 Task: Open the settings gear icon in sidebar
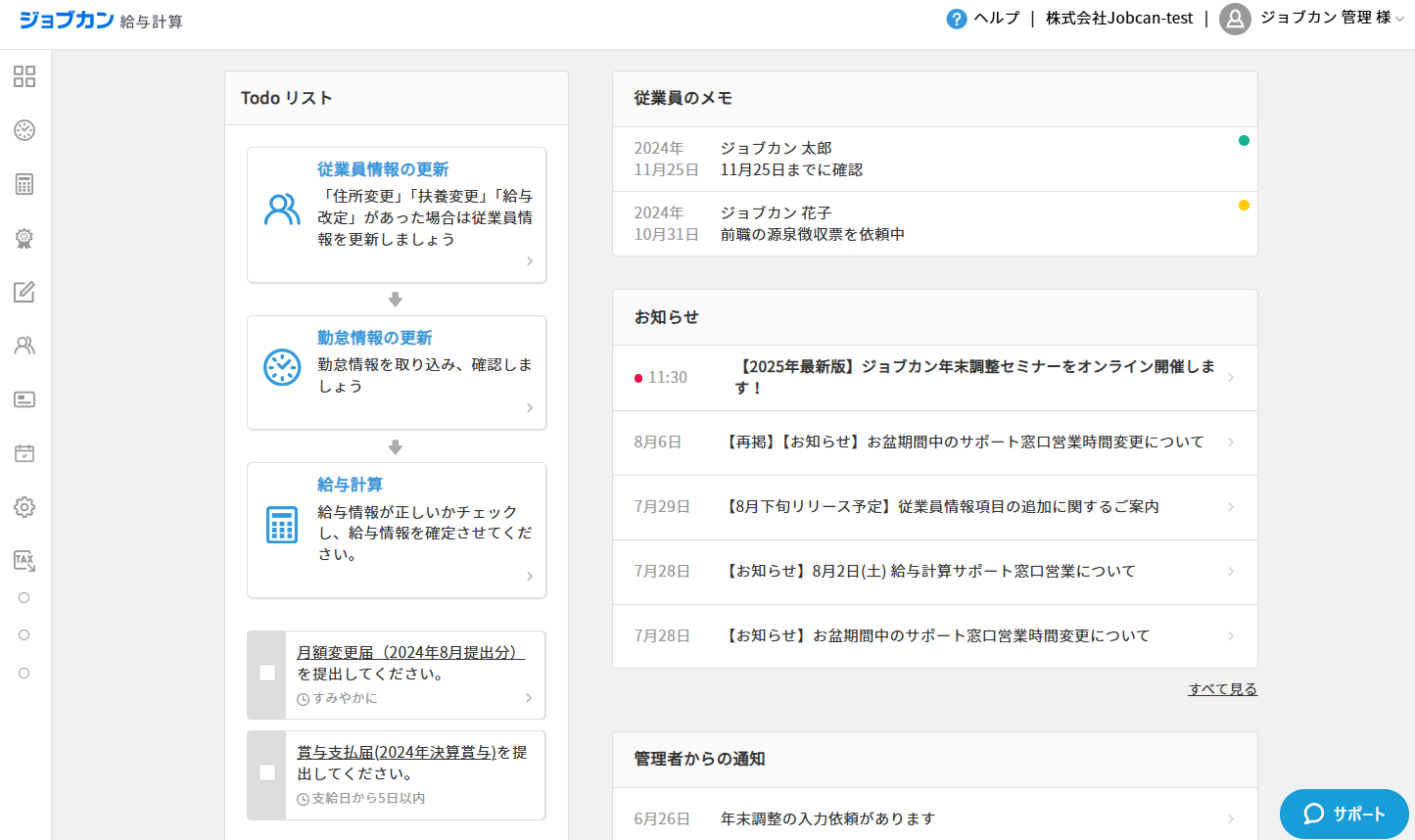pos(24,507)
